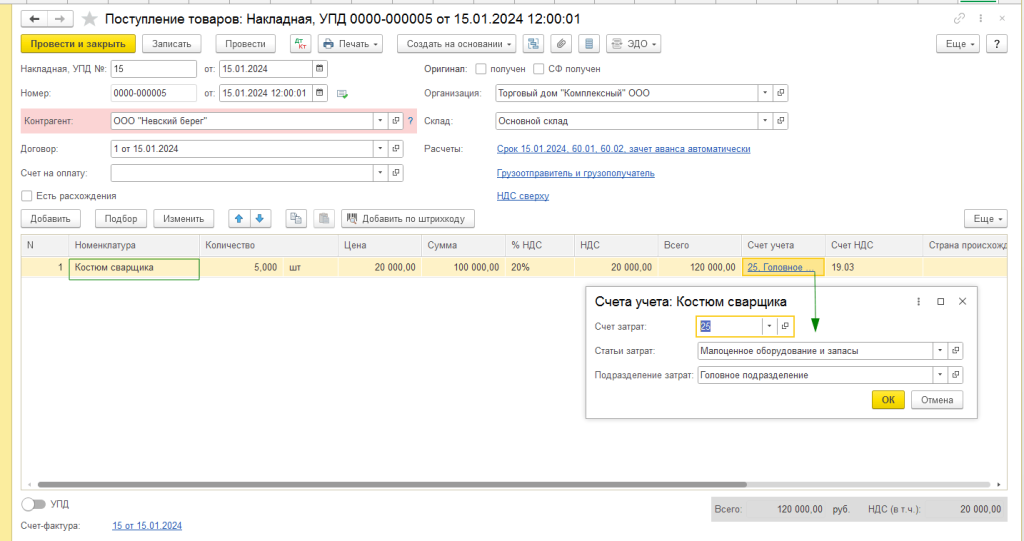The image size is (1024, 541).
Task: Enable the Есть расхождения checkbox
Action: pos(27,196)
